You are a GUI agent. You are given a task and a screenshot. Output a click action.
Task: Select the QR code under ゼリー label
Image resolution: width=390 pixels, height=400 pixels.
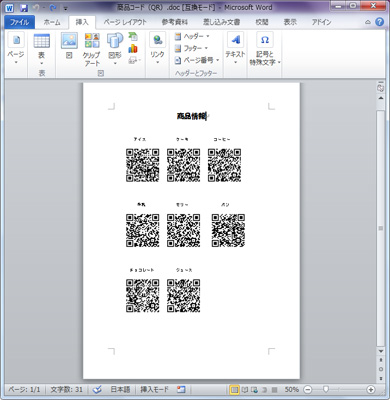coord(183,230)
